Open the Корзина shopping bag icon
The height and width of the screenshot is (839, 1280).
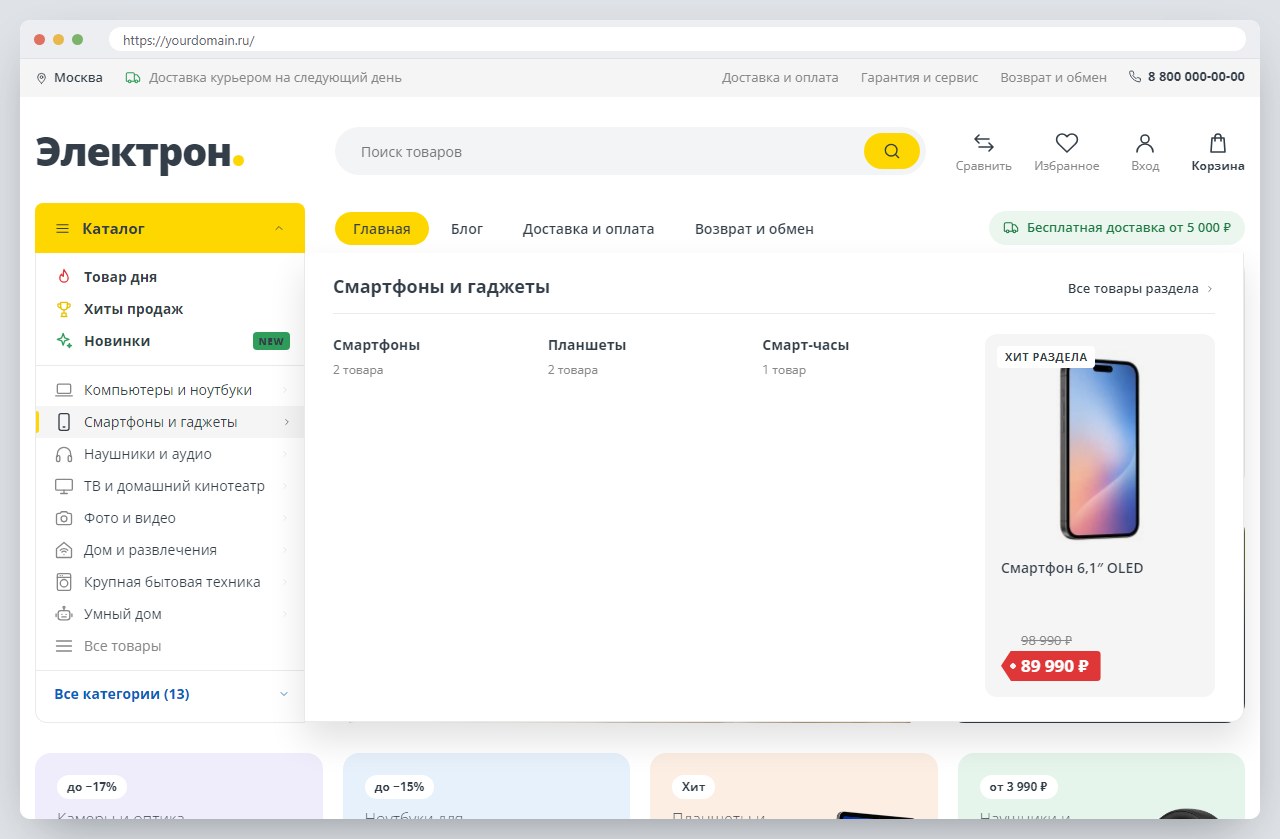[1218, 143]
